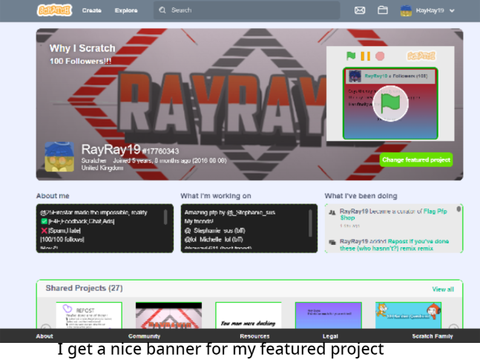Open the REPOST project thumbnail

[x=89, y=315]
